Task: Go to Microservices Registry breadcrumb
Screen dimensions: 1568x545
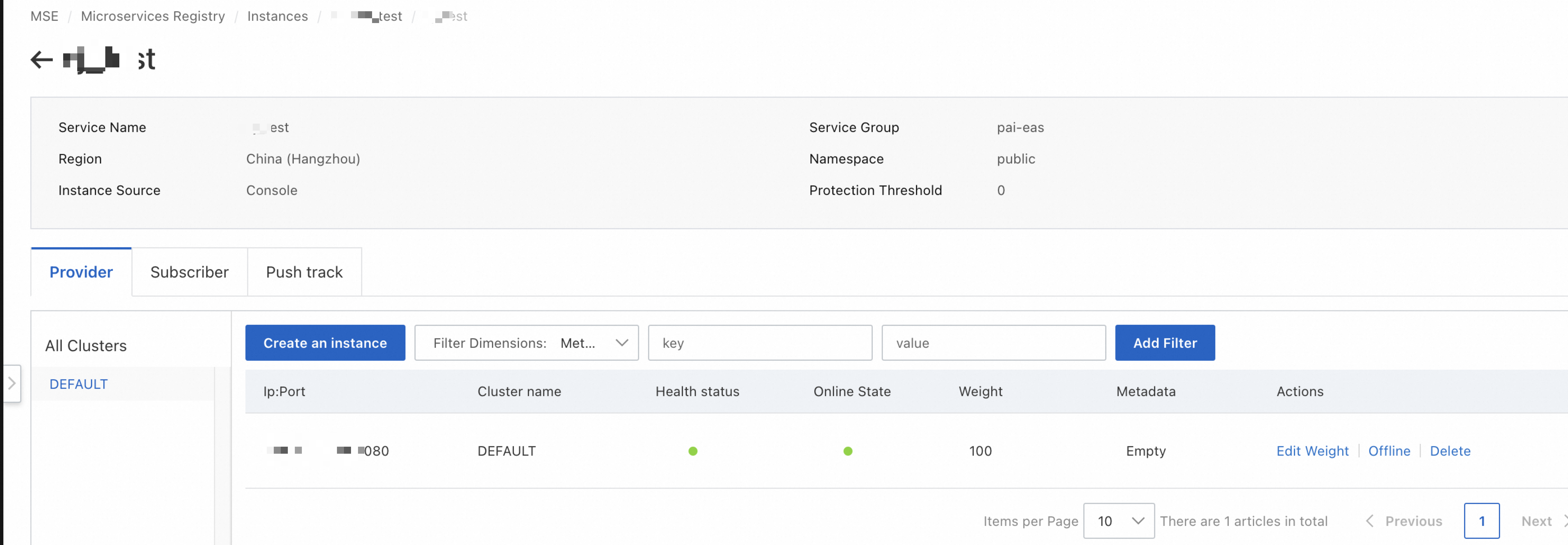Action: [153, 17]
